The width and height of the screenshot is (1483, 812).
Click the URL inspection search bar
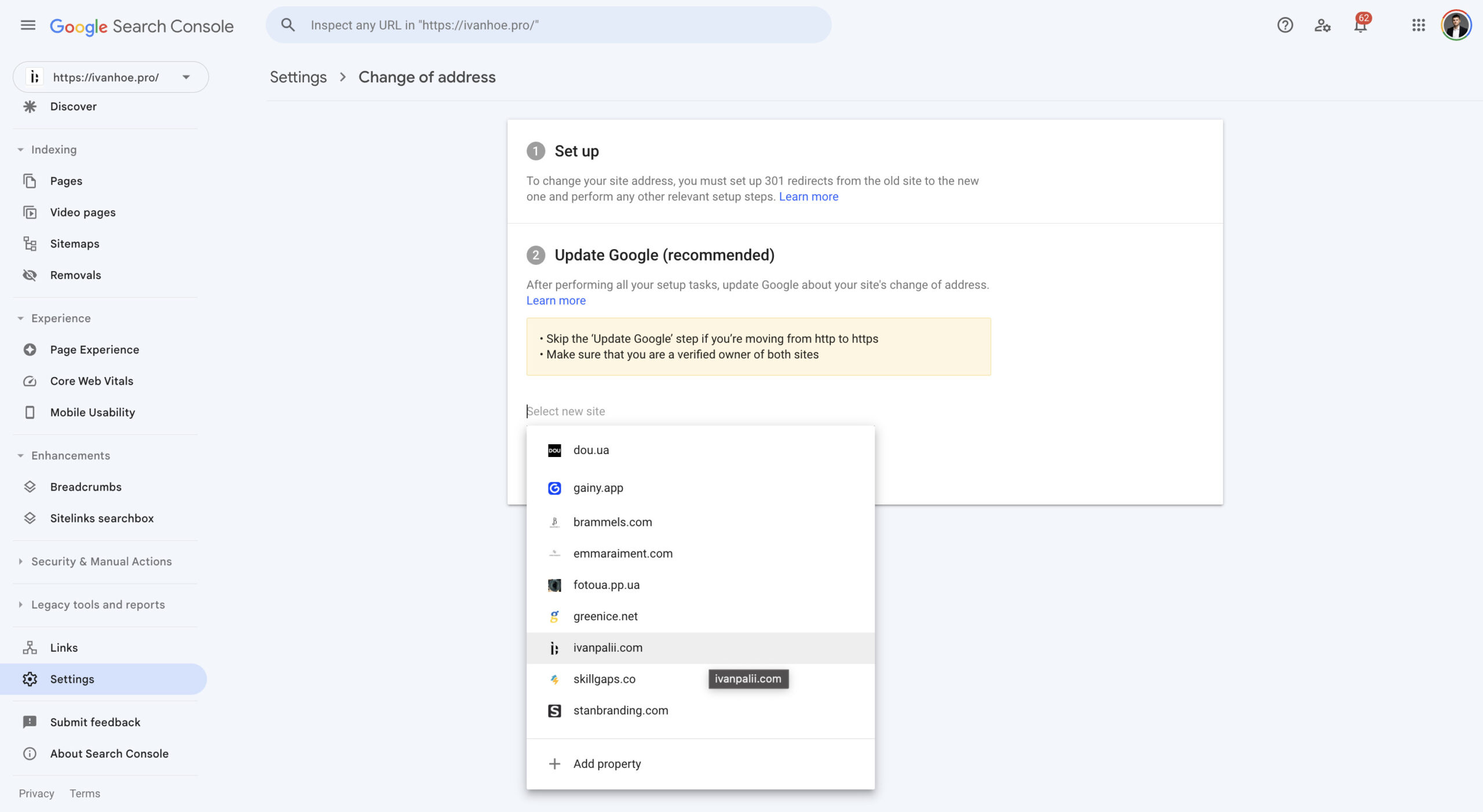[x=548, y=25]
